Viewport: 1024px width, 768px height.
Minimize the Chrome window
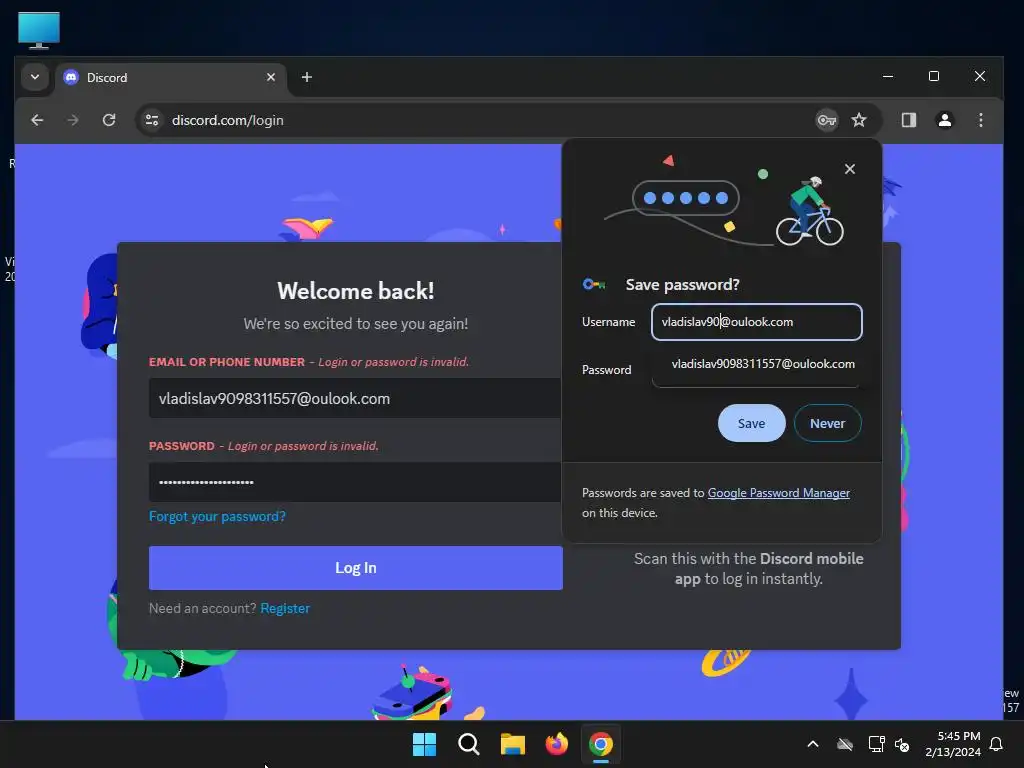point(888,76)
